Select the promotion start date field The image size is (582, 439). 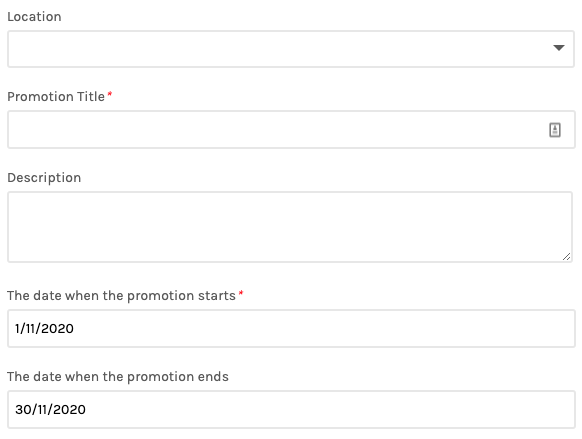[291, 328]
